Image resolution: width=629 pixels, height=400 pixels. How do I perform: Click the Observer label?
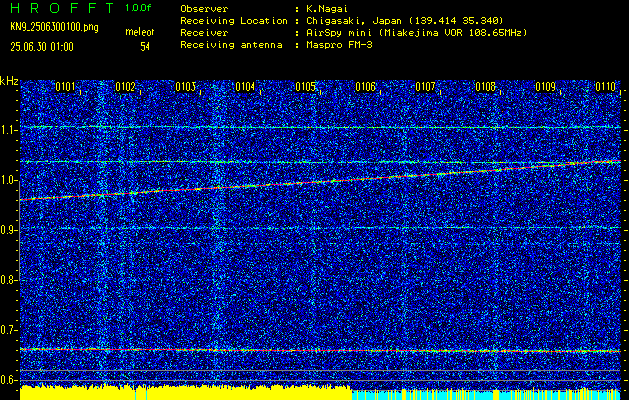click(204, 8)
